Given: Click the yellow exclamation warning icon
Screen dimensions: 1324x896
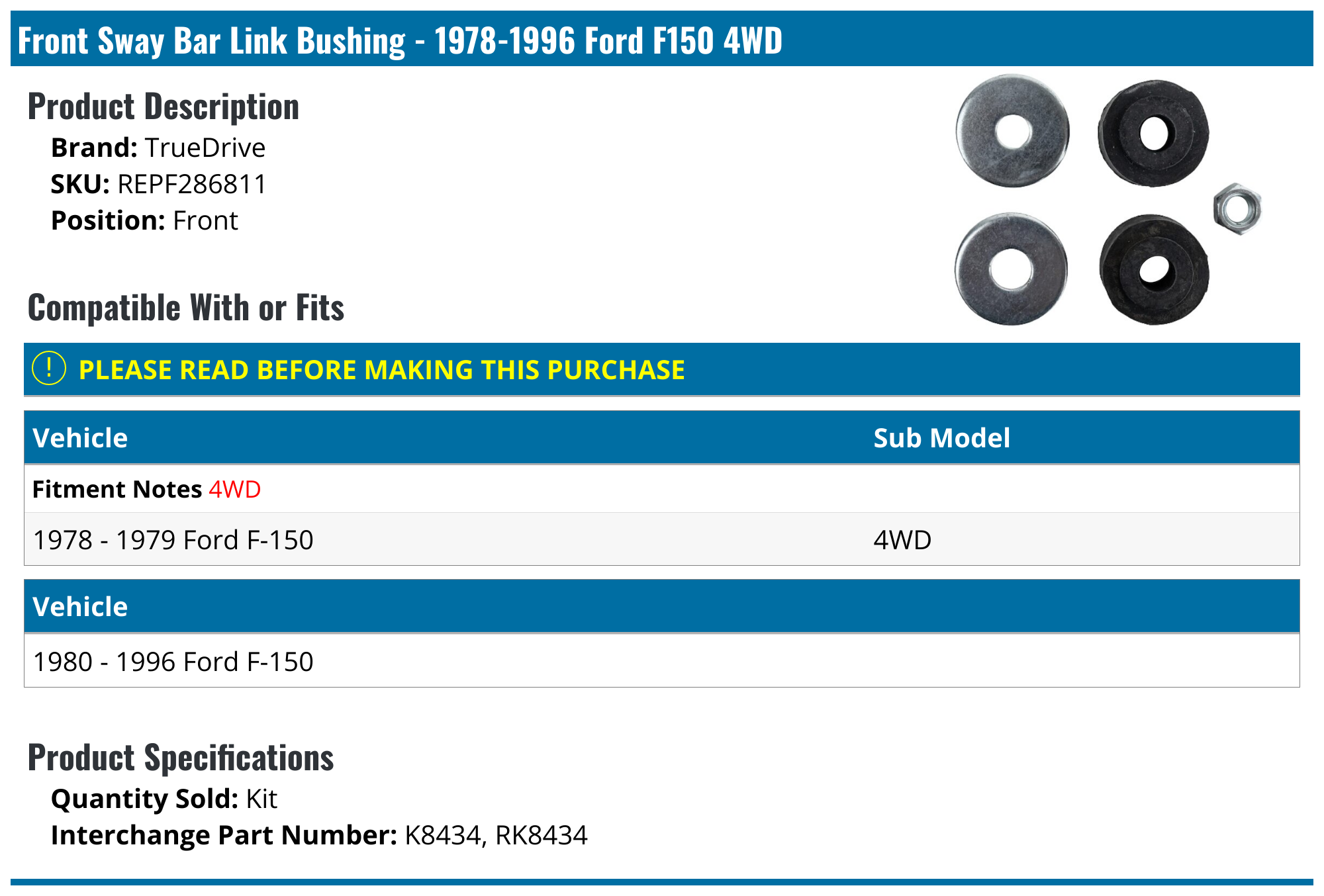Looking at the screenshot, I should [x=49, y=369].
